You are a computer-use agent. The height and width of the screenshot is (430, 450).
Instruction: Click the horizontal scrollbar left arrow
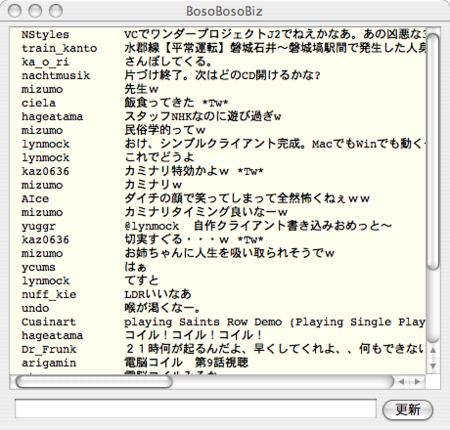pos(402,382)
